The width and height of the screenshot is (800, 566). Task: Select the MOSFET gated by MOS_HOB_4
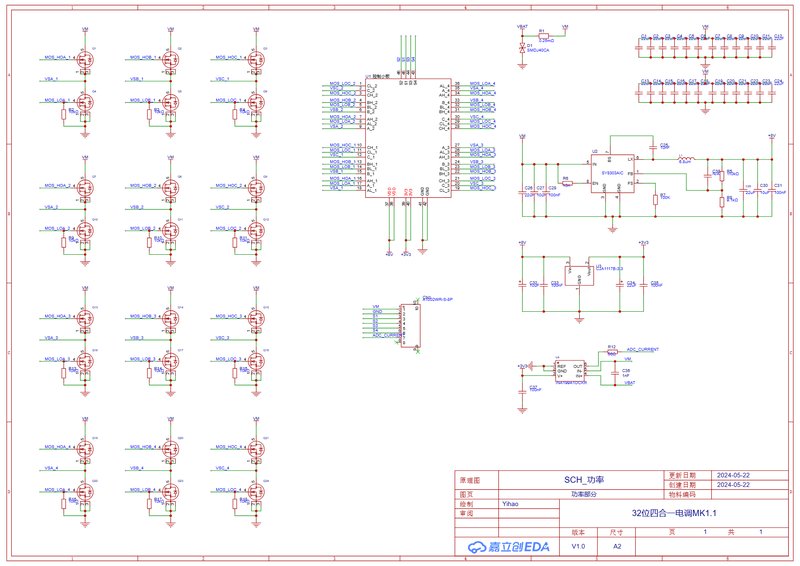click(170, 450)
